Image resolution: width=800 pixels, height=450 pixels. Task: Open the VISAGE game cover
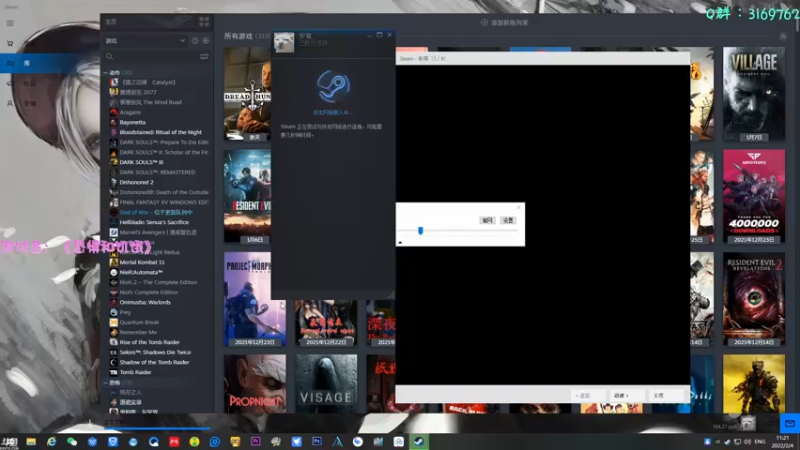tap(326, 384)
